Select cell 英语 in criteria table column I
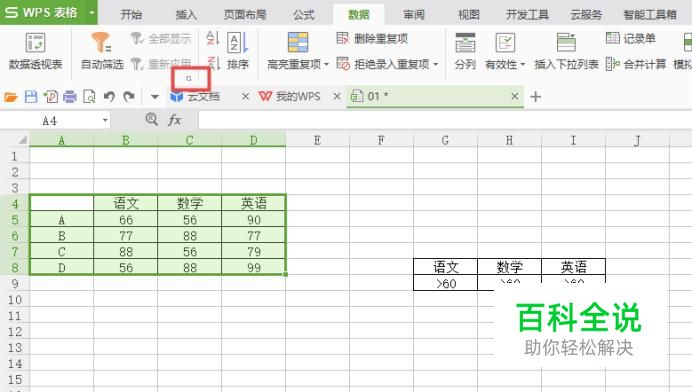Screen dimensions: 692x392 573,267
